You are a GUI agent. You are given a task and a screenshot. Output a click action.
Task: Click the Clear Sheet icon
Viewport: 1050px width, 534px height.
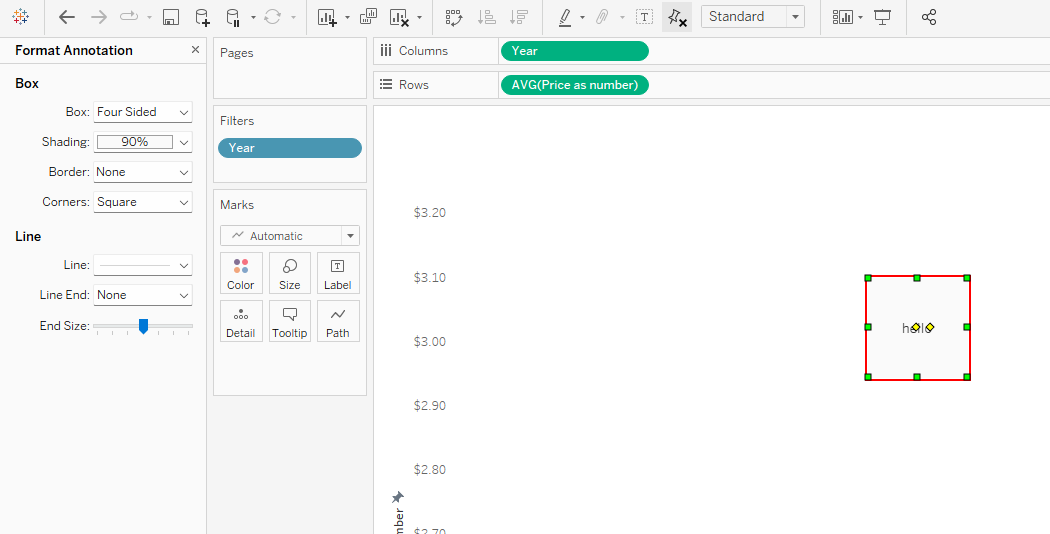click(x=399, y=17)
